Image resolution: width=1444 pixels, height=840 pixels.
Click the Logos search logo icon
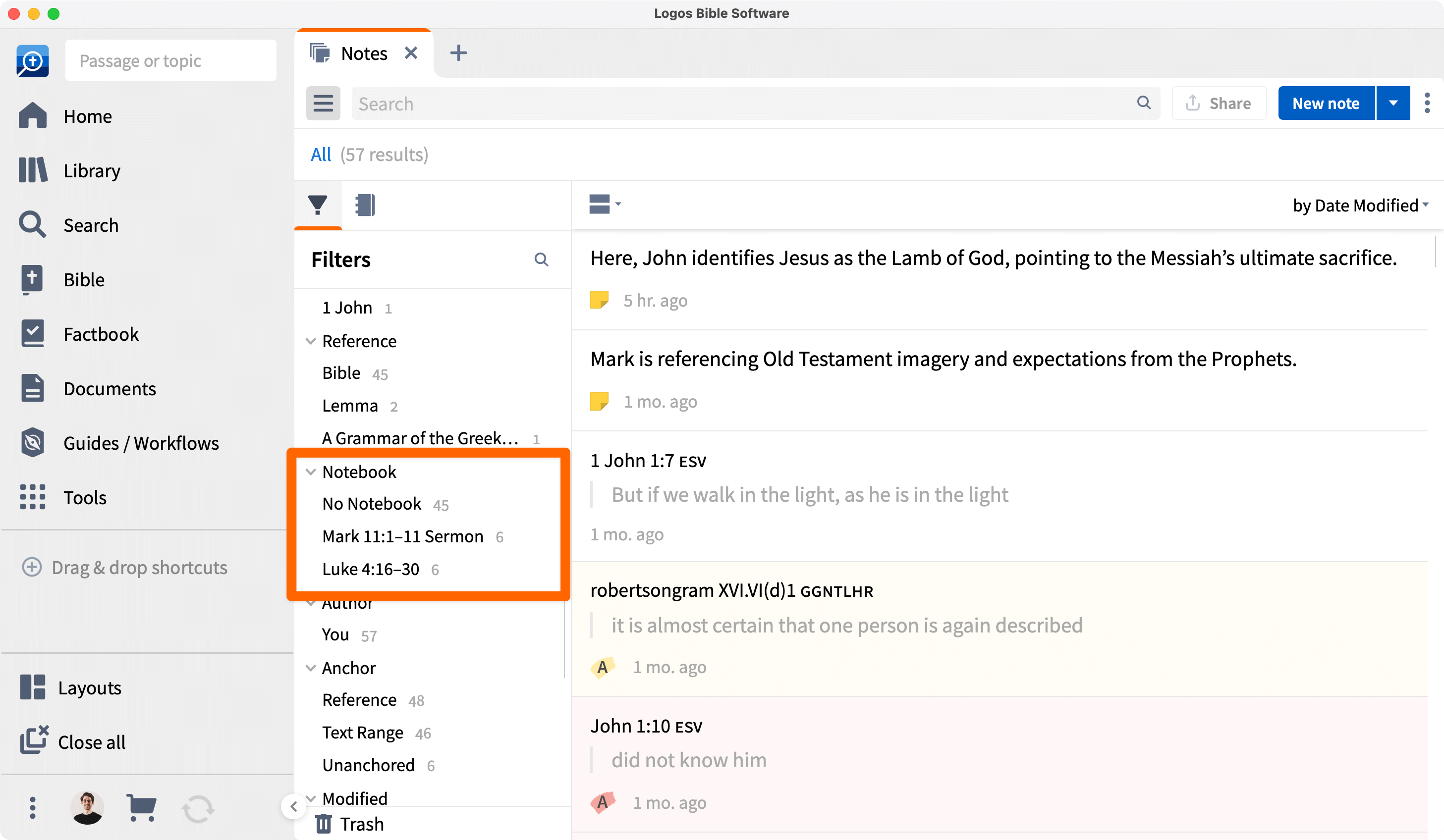tap(33, 61)
